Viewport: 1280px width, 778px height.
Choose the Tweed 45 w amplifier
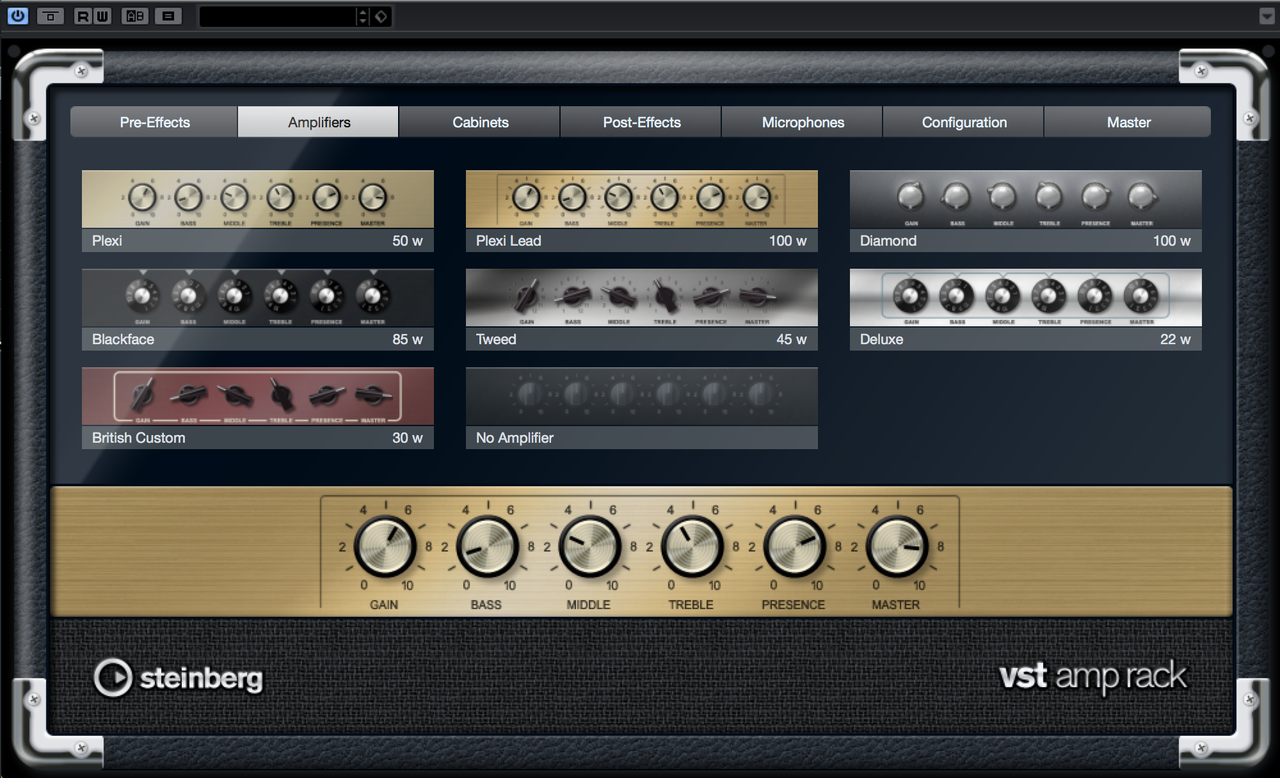642,309
